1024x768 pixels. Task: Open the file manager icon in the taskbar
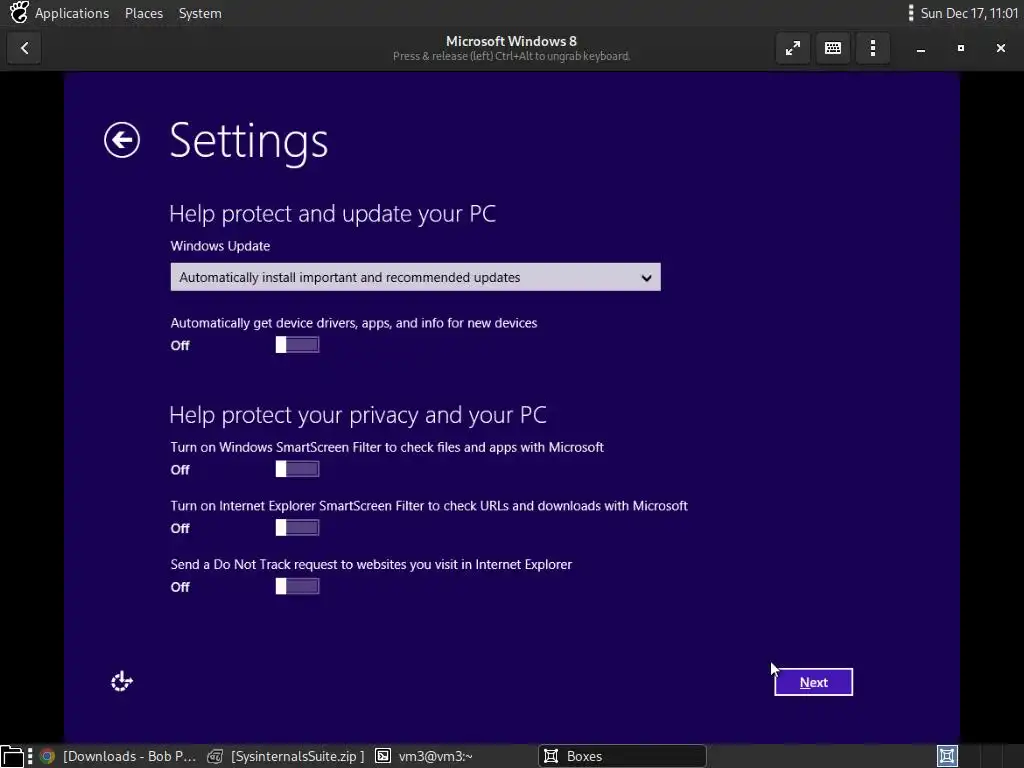coord(12,756)
